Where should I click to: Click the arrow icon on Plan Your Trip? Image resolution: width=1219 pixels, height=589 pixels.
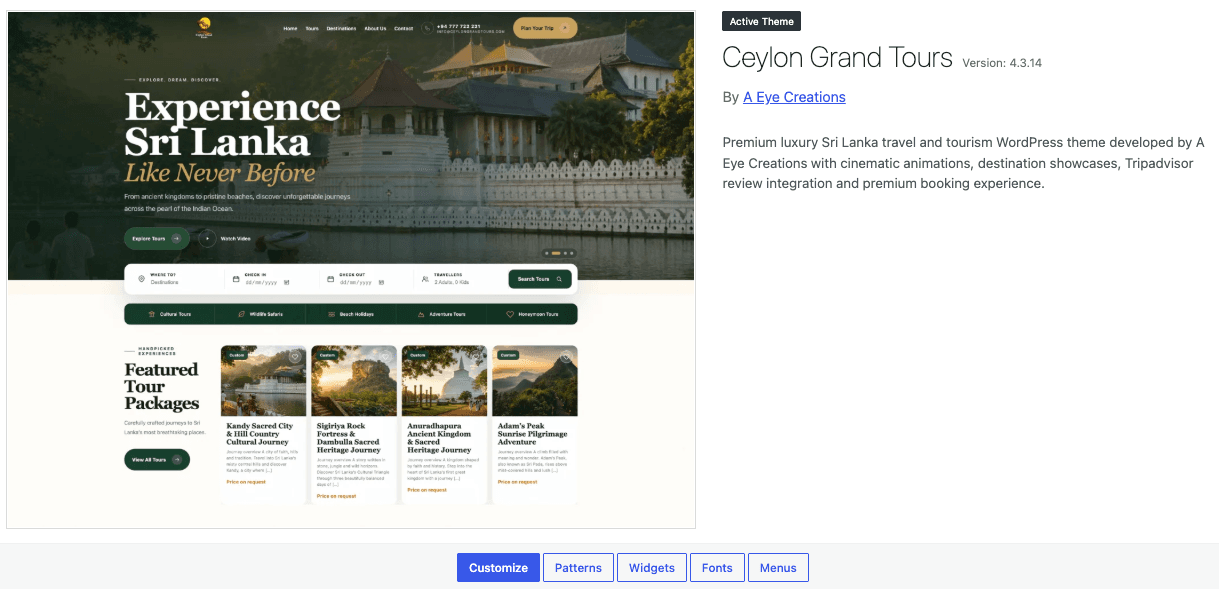566,28
